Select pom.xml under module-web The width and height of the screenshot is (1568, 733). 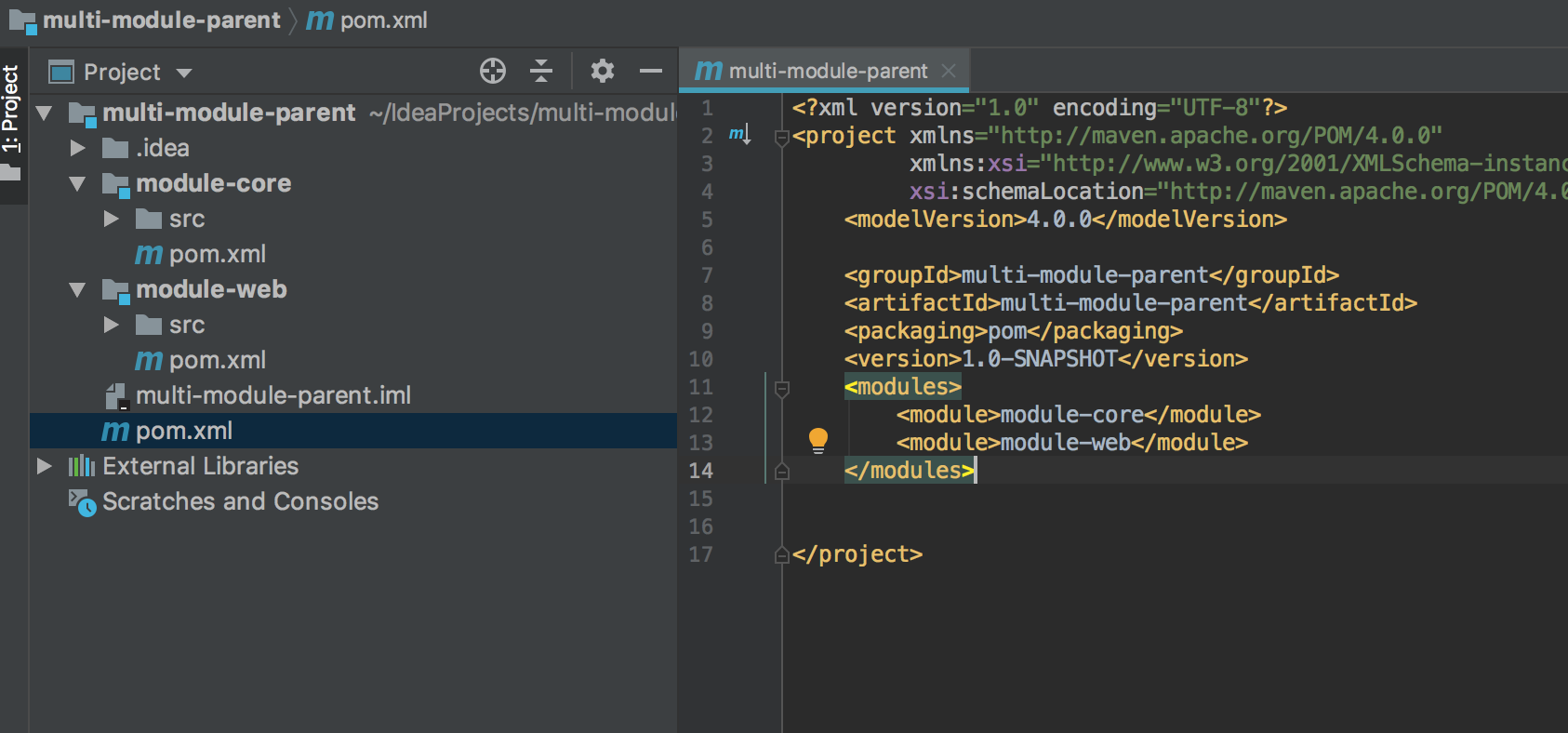coord(218,360)
